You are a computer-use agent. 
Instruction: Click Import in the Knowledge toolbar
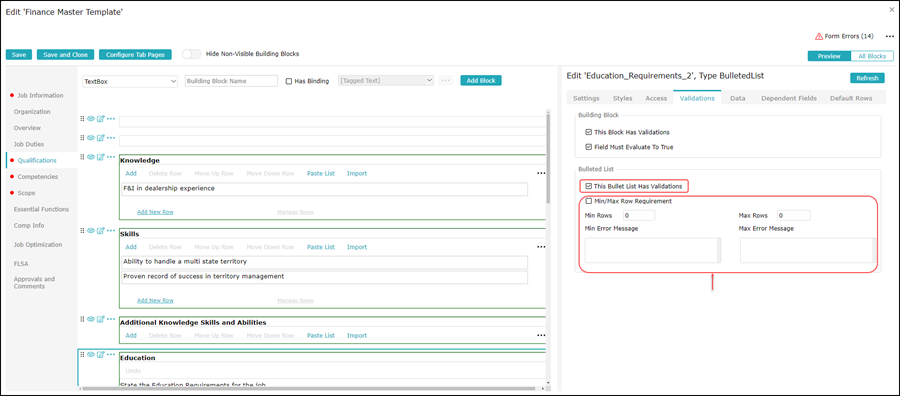(x=356, y=173)
